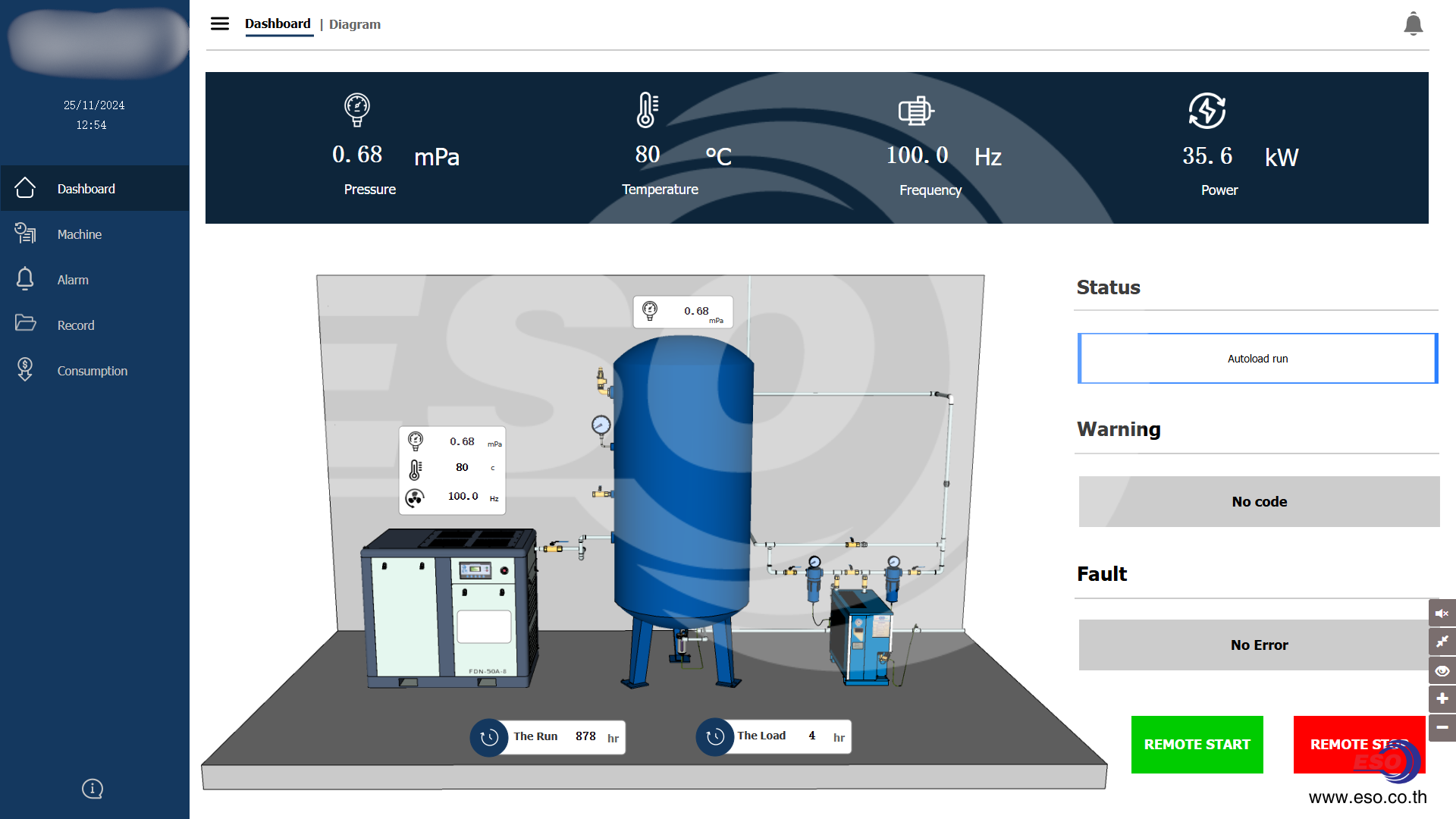Image resolution: width=1456 pixels, height=819 pixels.
Task: Select the Dashboard tab
Action: tap(278, 24)
